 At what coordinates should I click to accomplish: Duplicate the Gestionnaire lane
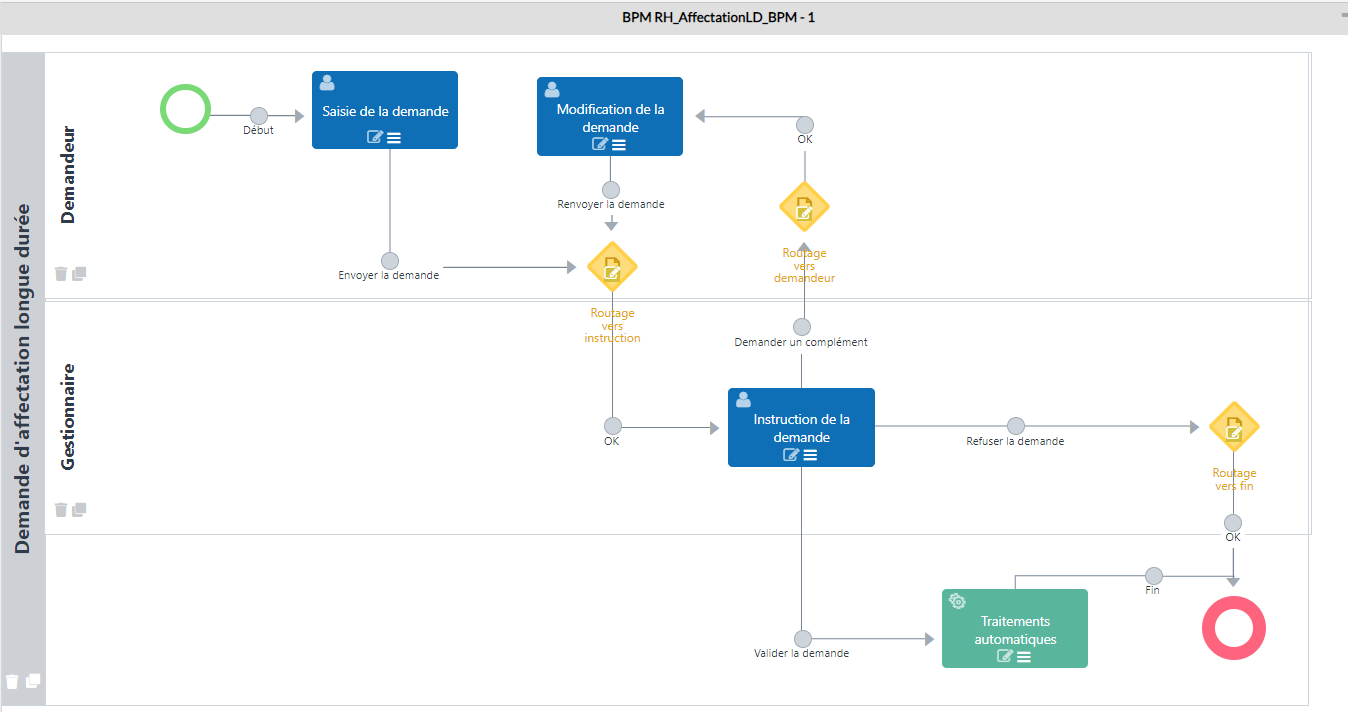pos(80,509)
